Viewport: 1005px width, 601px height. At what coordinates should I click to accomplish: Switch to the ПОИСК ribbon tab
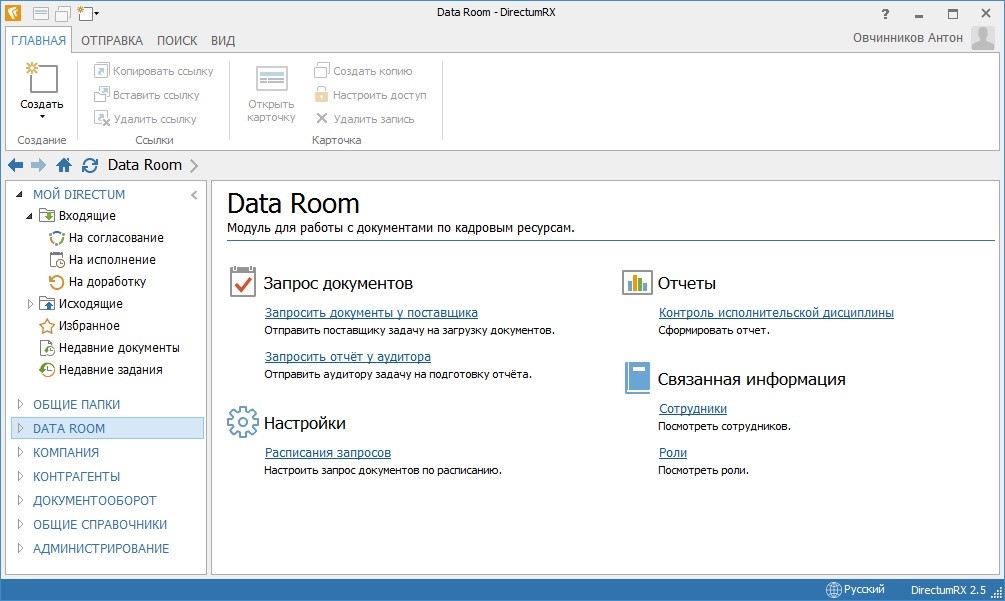pos(177,40)
